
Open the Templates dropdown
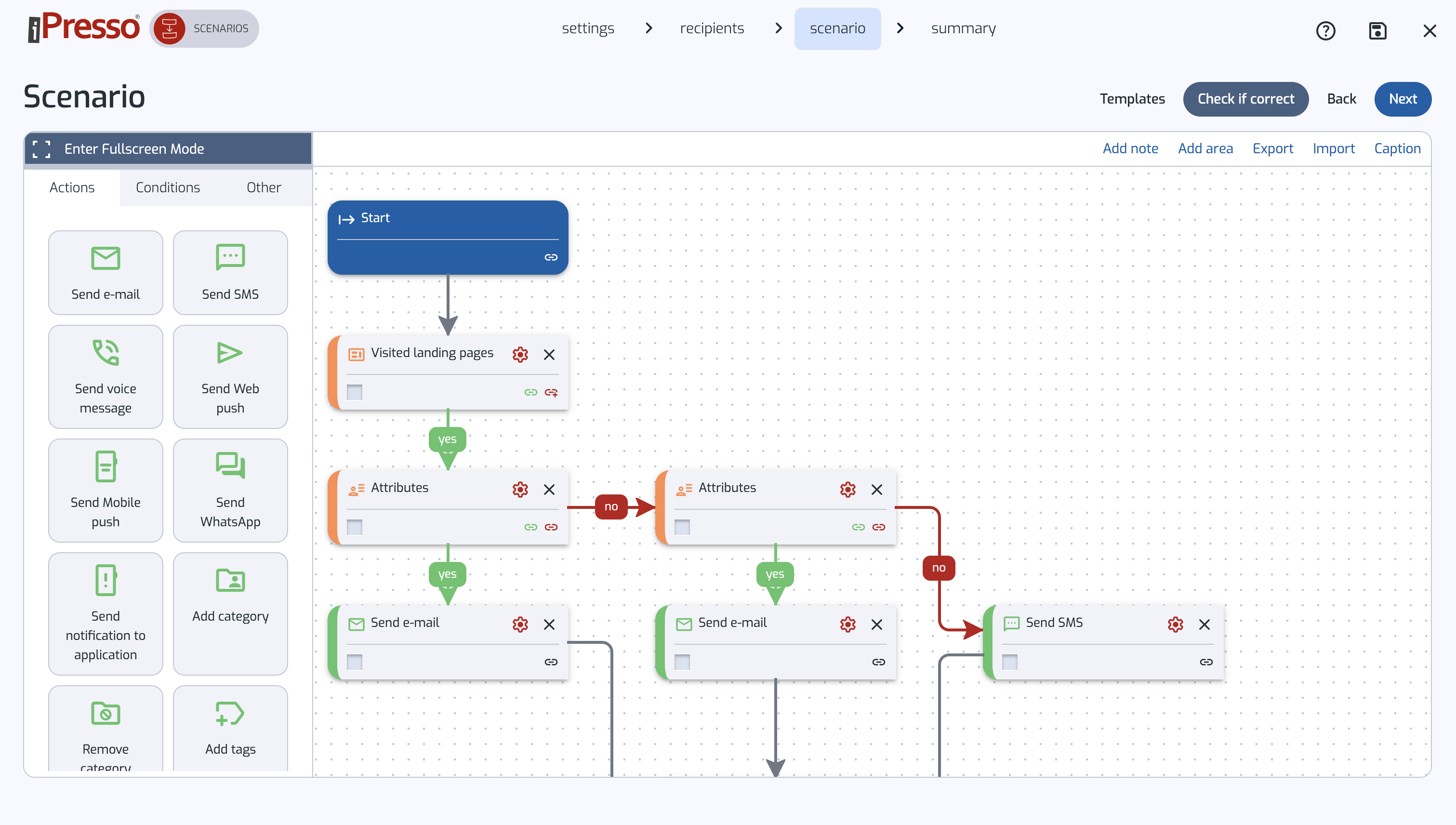pyautogui.click(x=1132, y=99)
